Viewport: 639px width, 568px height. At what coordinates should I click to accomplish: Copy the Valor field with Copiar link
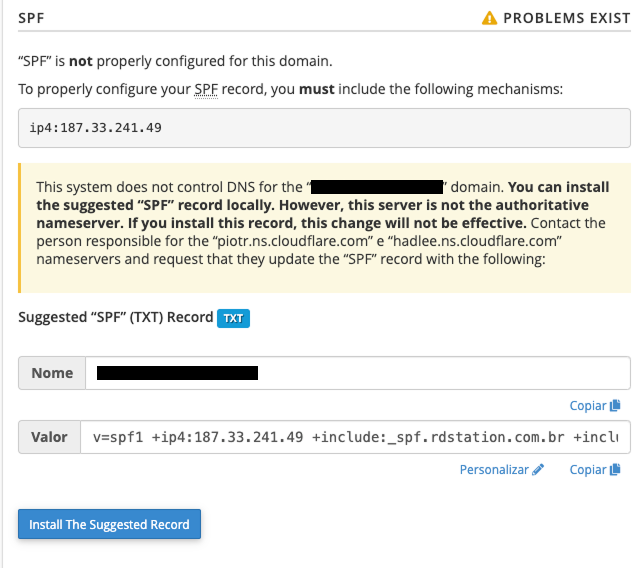point(595,470)
